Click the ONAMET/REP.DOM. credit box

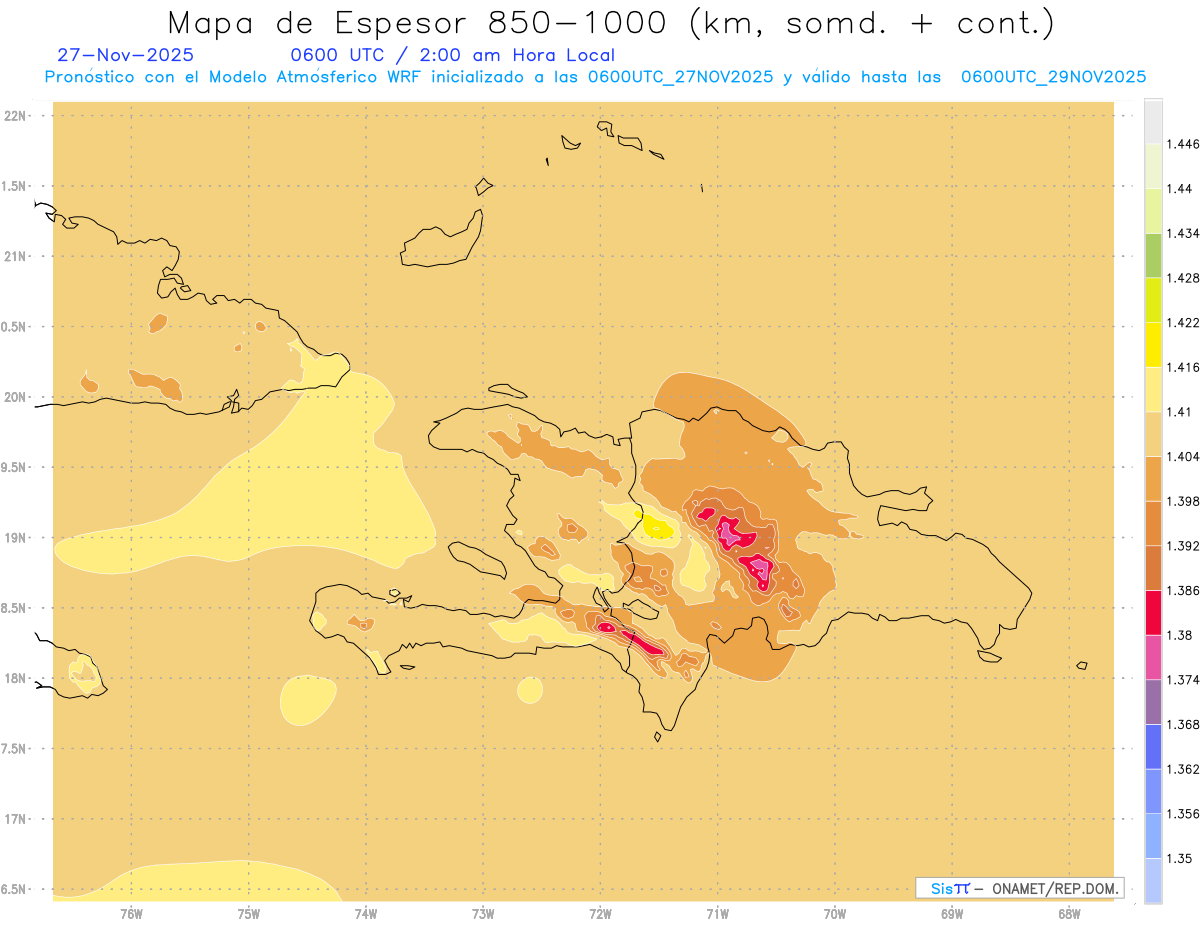tap(1020, 888)
